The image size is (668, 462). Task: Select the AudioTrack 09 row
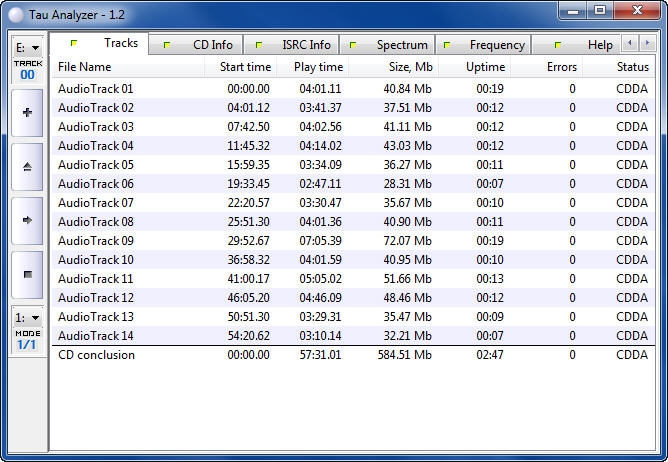[96, 241]
